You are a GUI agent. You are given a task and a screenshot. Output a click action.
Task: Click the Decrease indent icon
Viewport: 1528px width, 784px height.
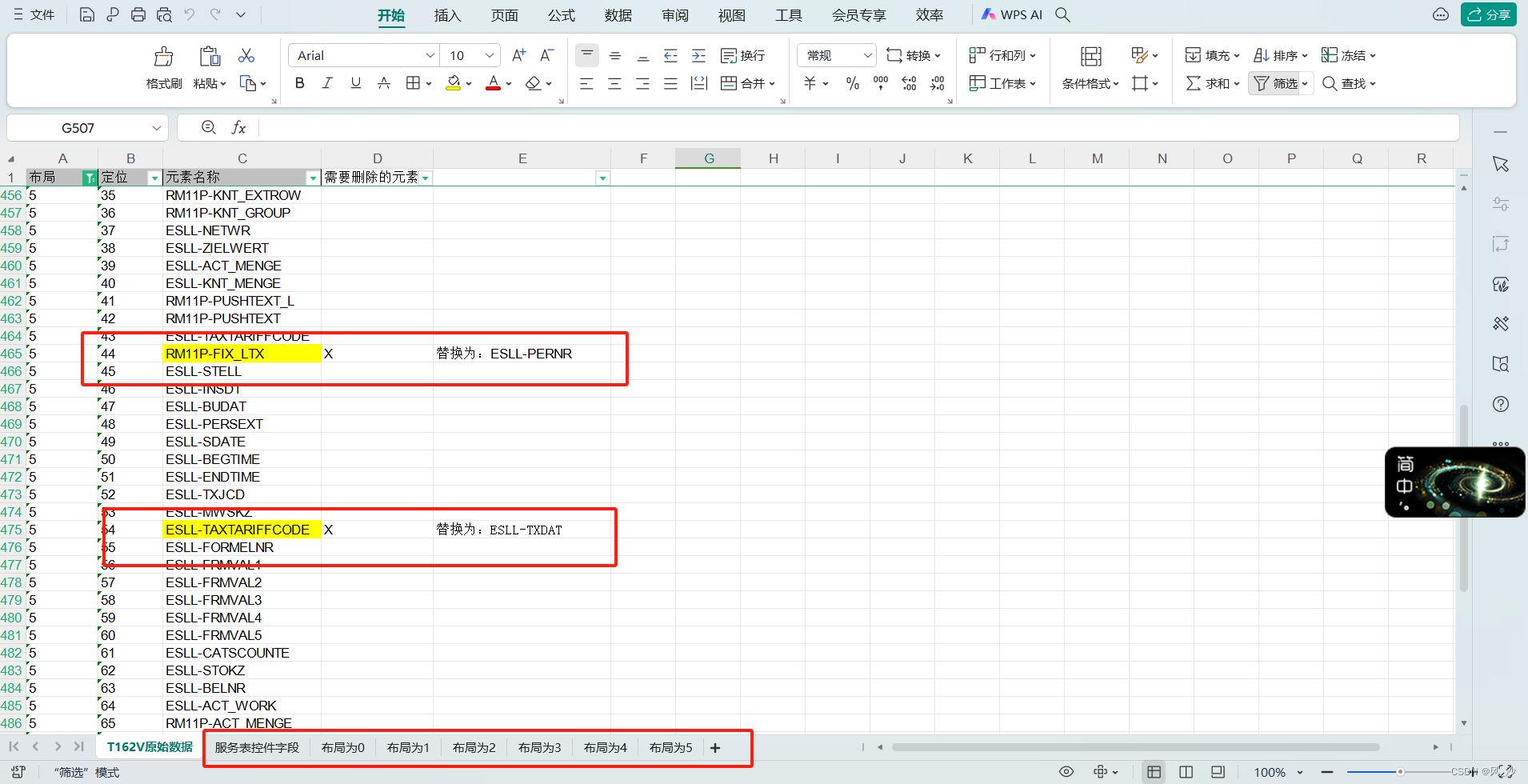pos(671,55)
